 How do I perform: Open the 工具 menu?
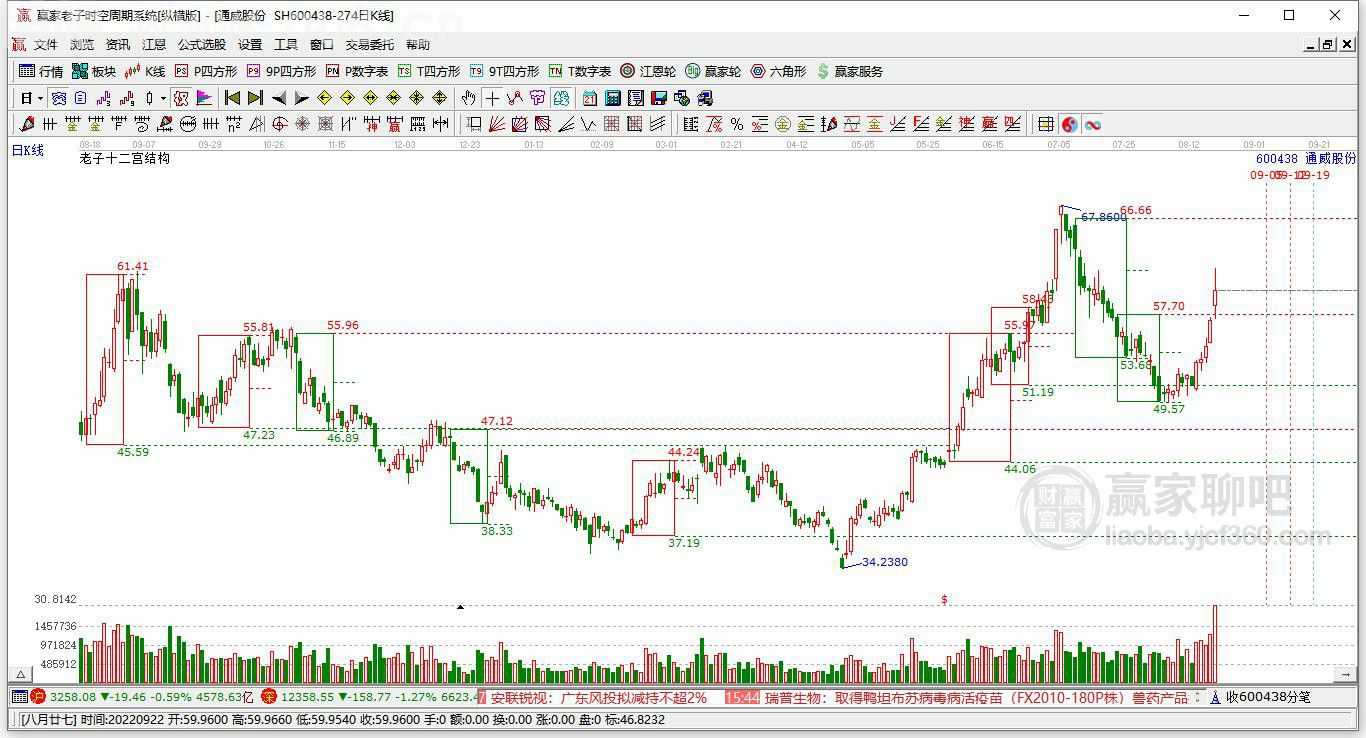pyautogui.click(x=286, y=45)
